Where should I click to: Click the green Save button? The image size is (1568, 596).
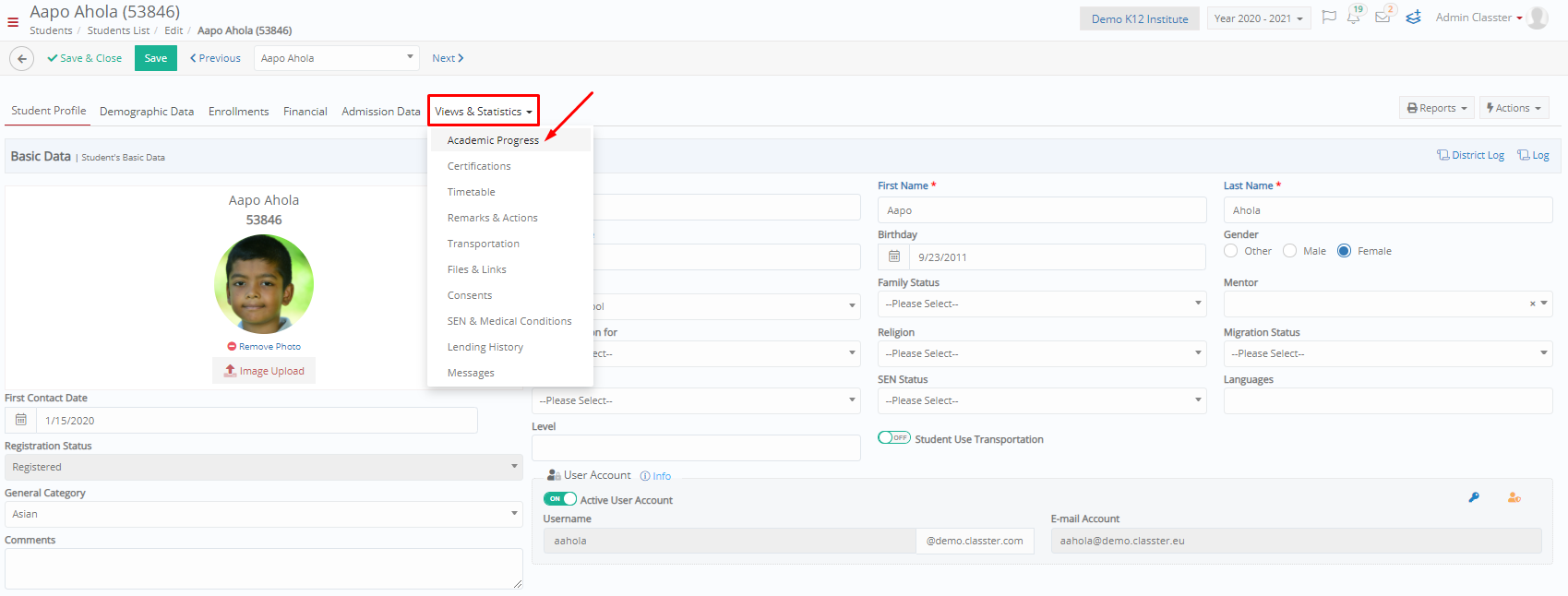(x=156, y=58)
